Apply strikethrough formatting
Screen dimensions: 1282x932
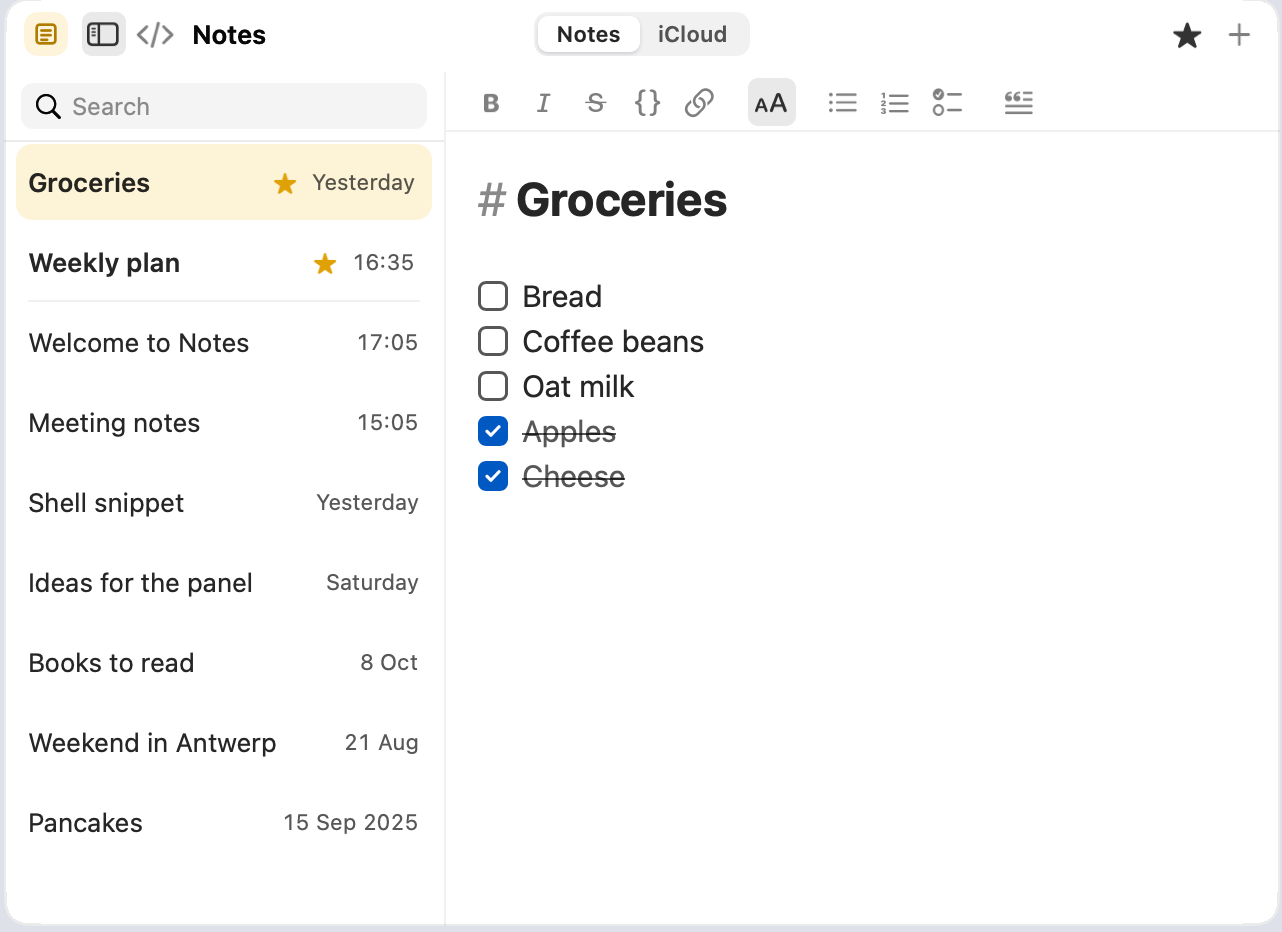click(x=596, y=103)
